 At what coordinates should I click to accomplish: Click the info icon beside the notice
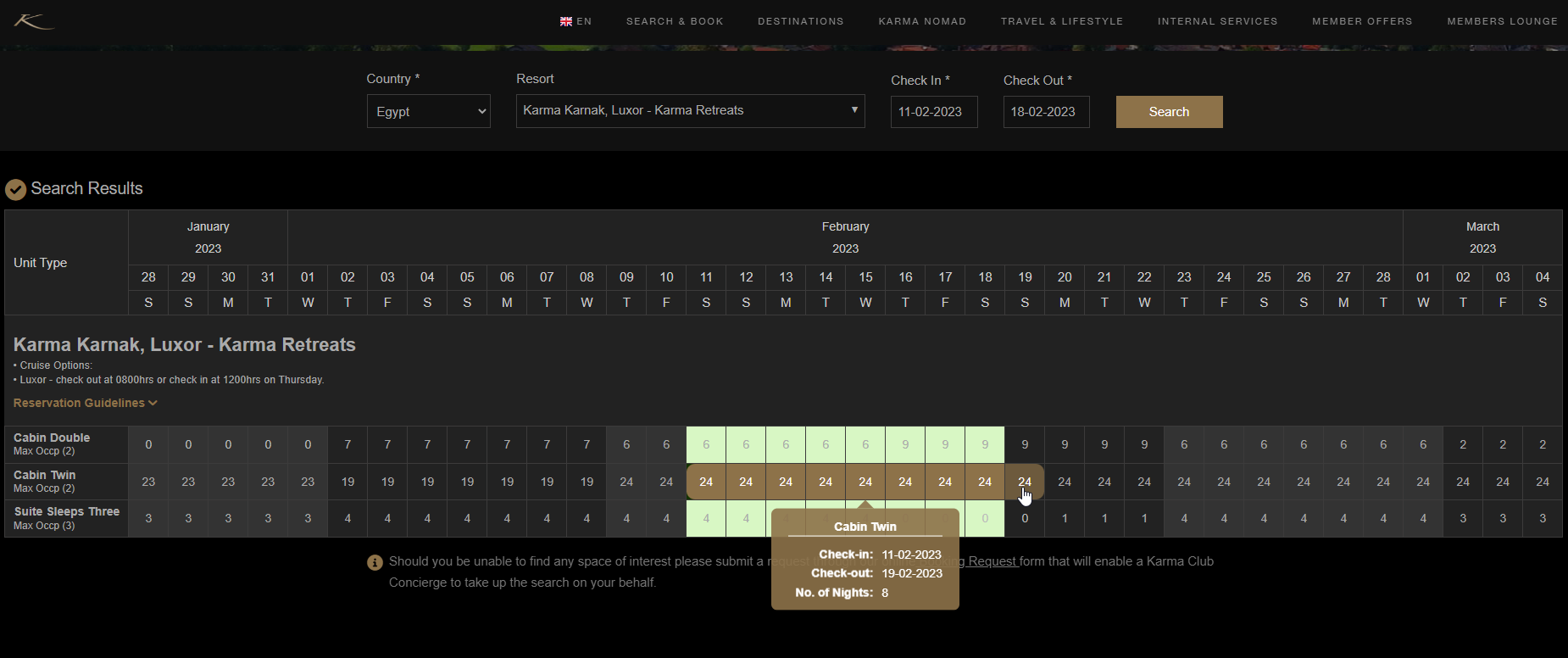coord(375,562)
